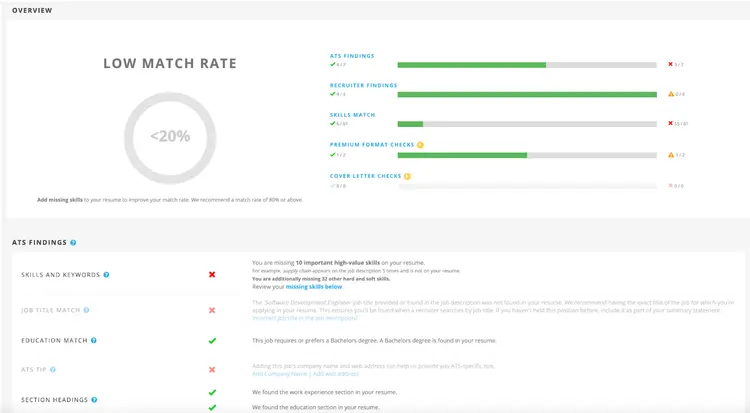
Task: Click the LOW MATCH RATE heading
Action: pyautogui.click(x=170, y=63)
